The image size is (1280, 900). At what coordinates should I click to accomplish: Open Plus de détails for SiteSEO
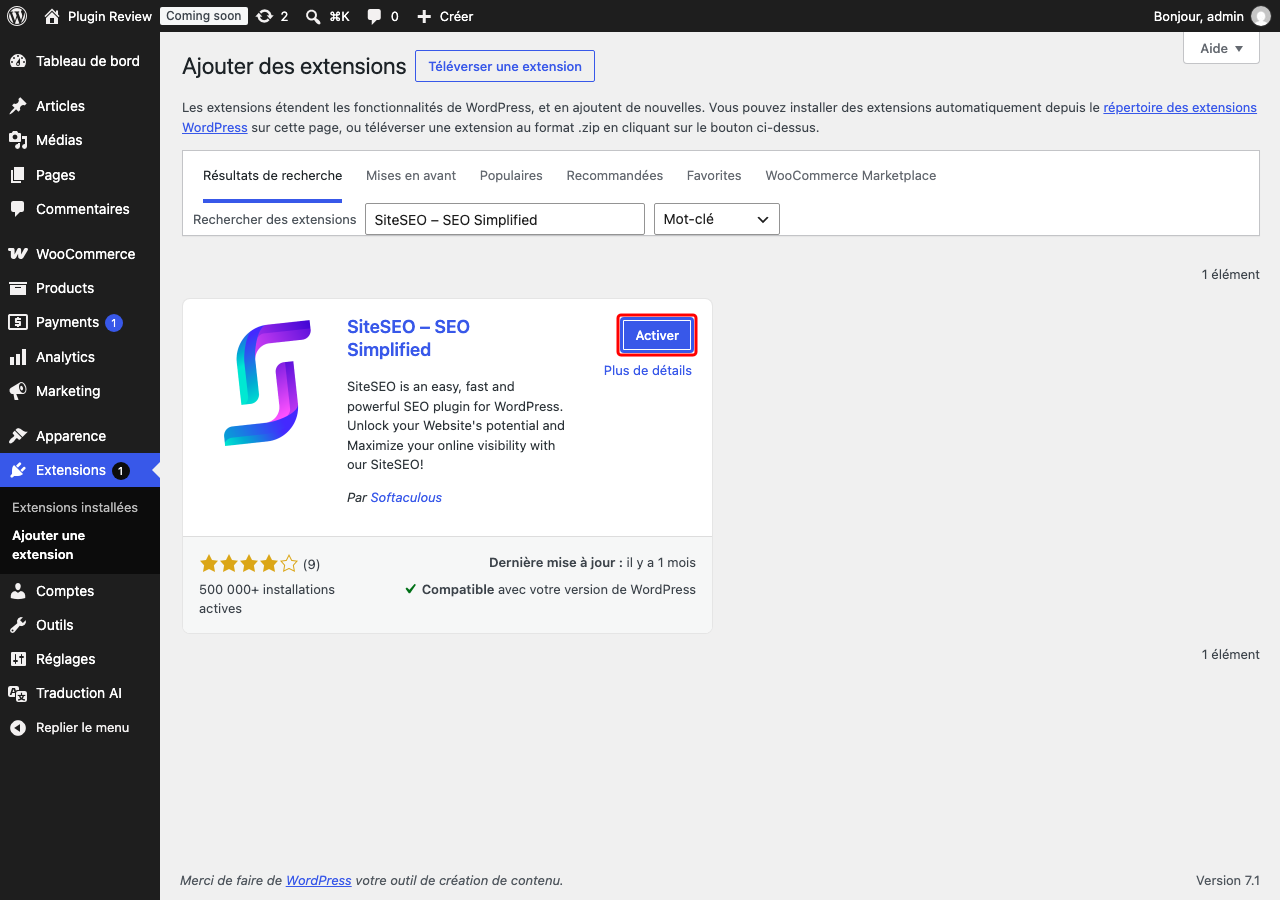click(x=648, y=370)
